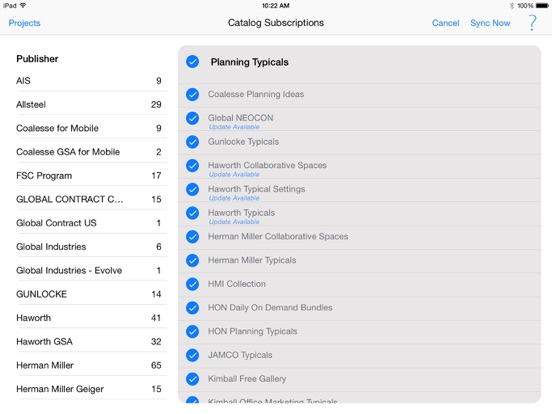Select Herman Miller publisher with 65 catalogs

(x=92, y=365)
